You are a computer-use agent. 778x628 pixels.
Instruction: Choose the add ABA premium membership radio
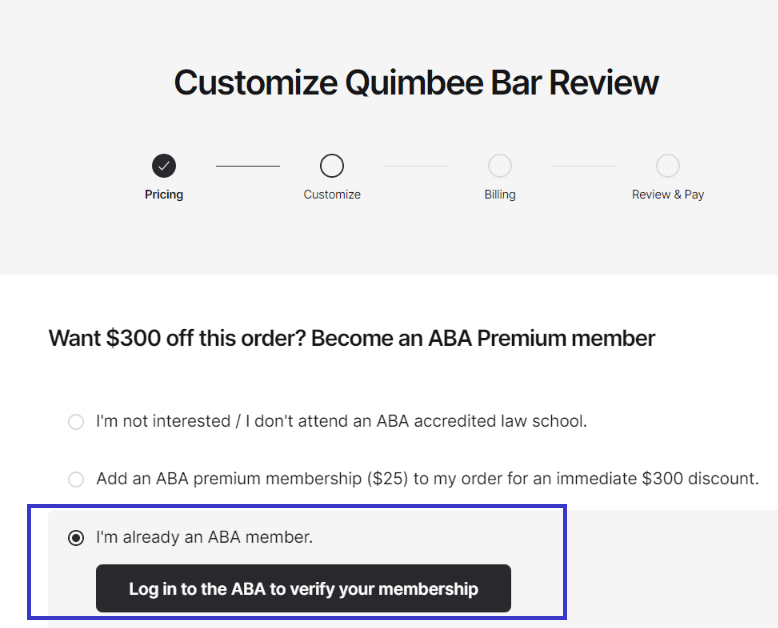(x=76, y=480)
